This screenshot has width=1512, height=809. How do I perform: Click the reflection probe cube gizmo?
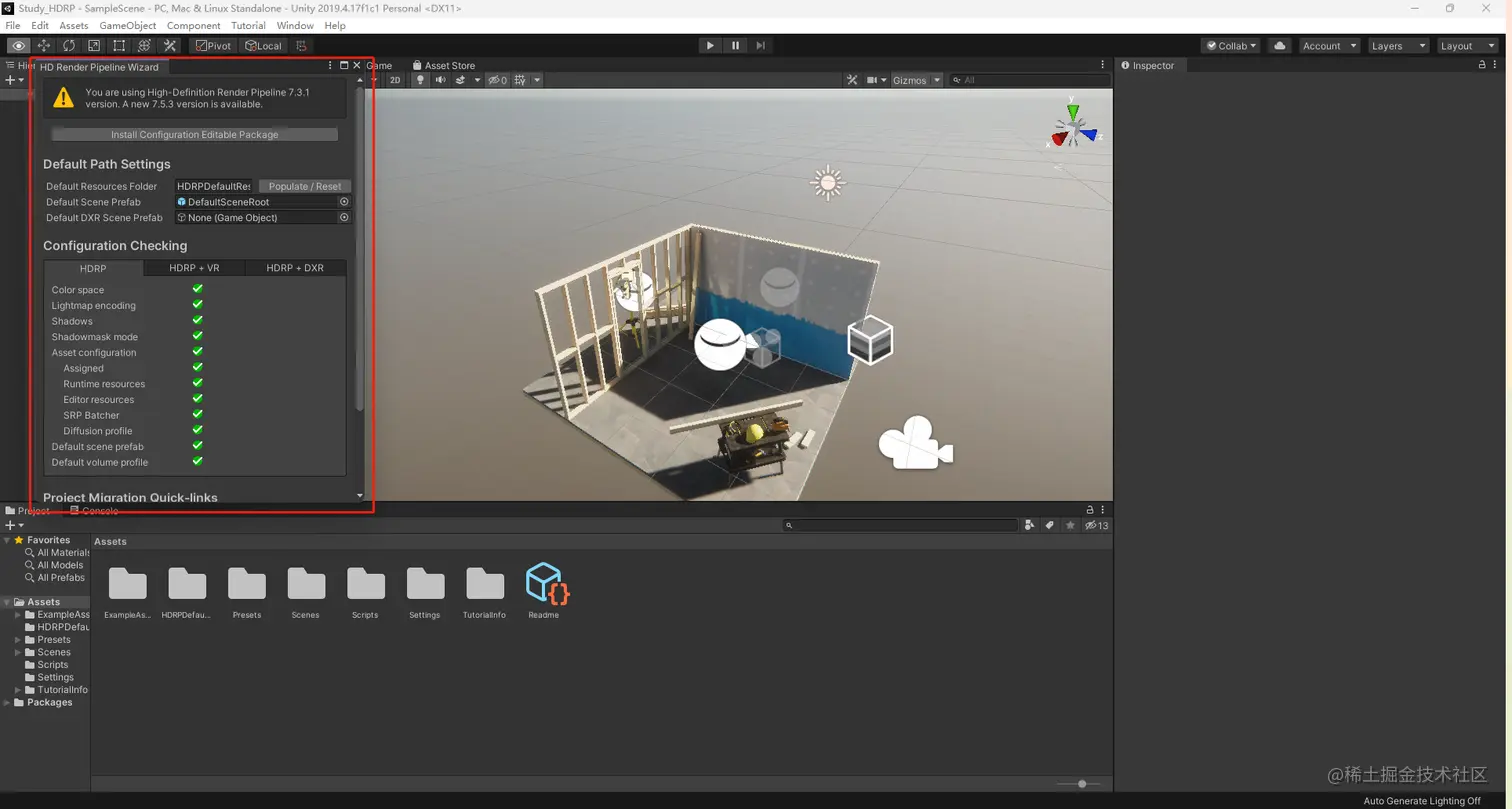[x=869, y=339]
